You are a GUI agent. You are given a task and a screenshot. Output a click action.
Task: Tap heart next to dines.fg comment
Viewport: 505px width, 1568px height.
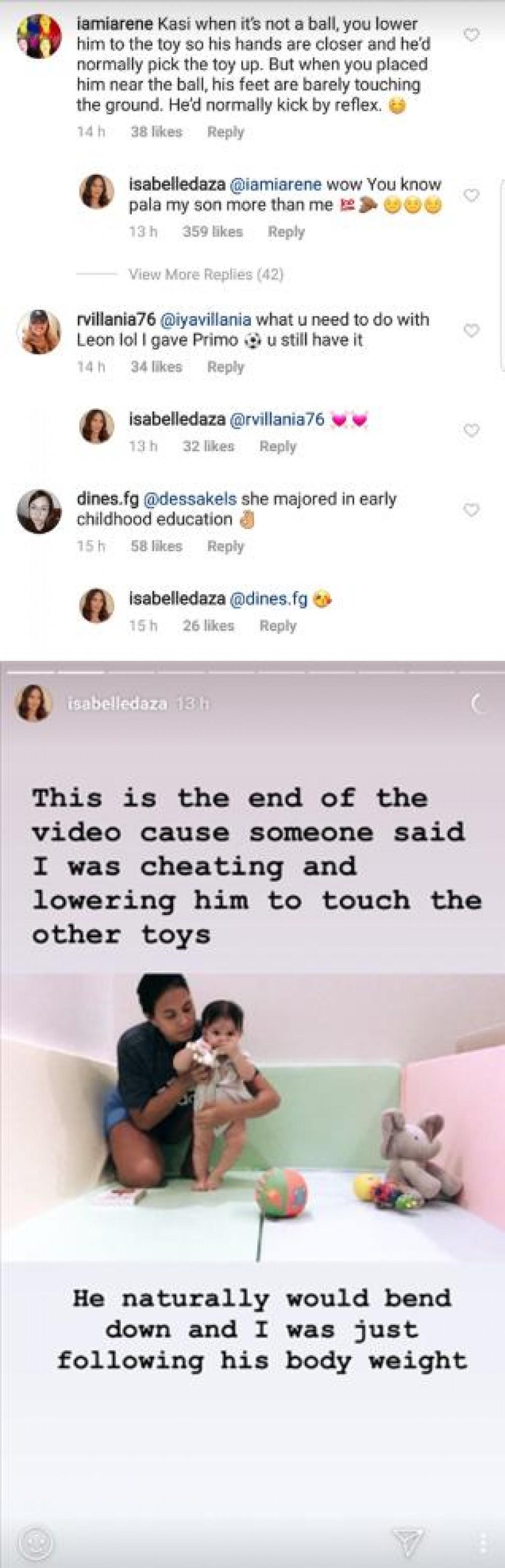[x=471, y=510]
